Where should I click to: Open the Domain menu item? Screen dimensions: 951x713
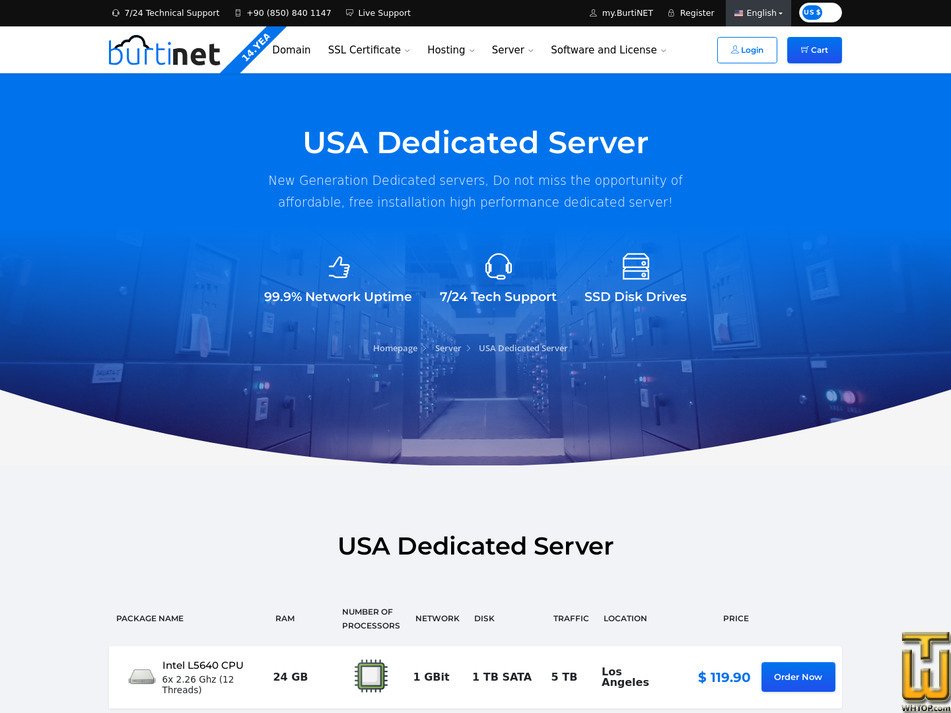coord(291,49)
